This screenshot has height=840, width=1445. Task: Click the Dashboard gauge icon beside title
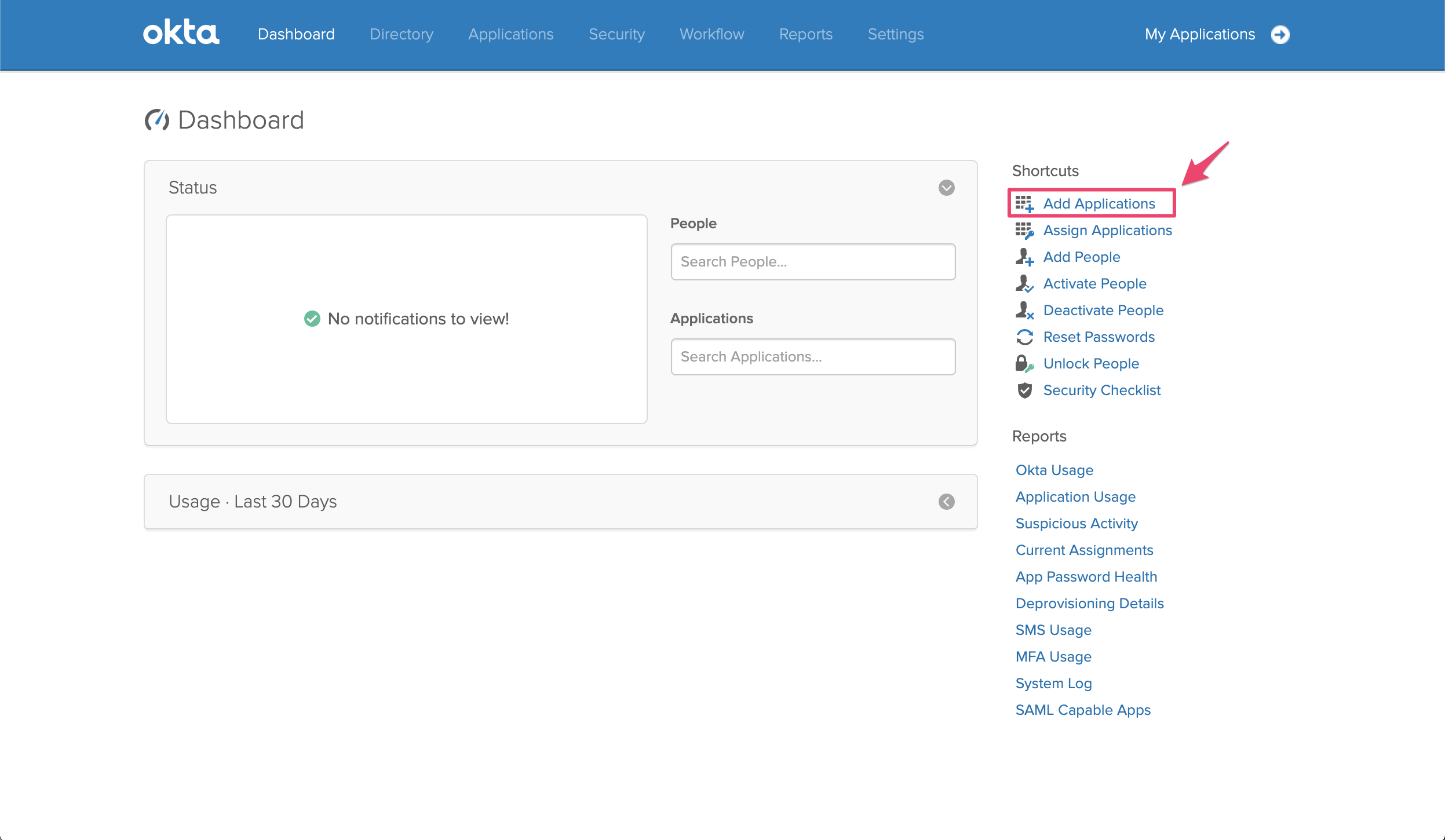pos(157,120)
